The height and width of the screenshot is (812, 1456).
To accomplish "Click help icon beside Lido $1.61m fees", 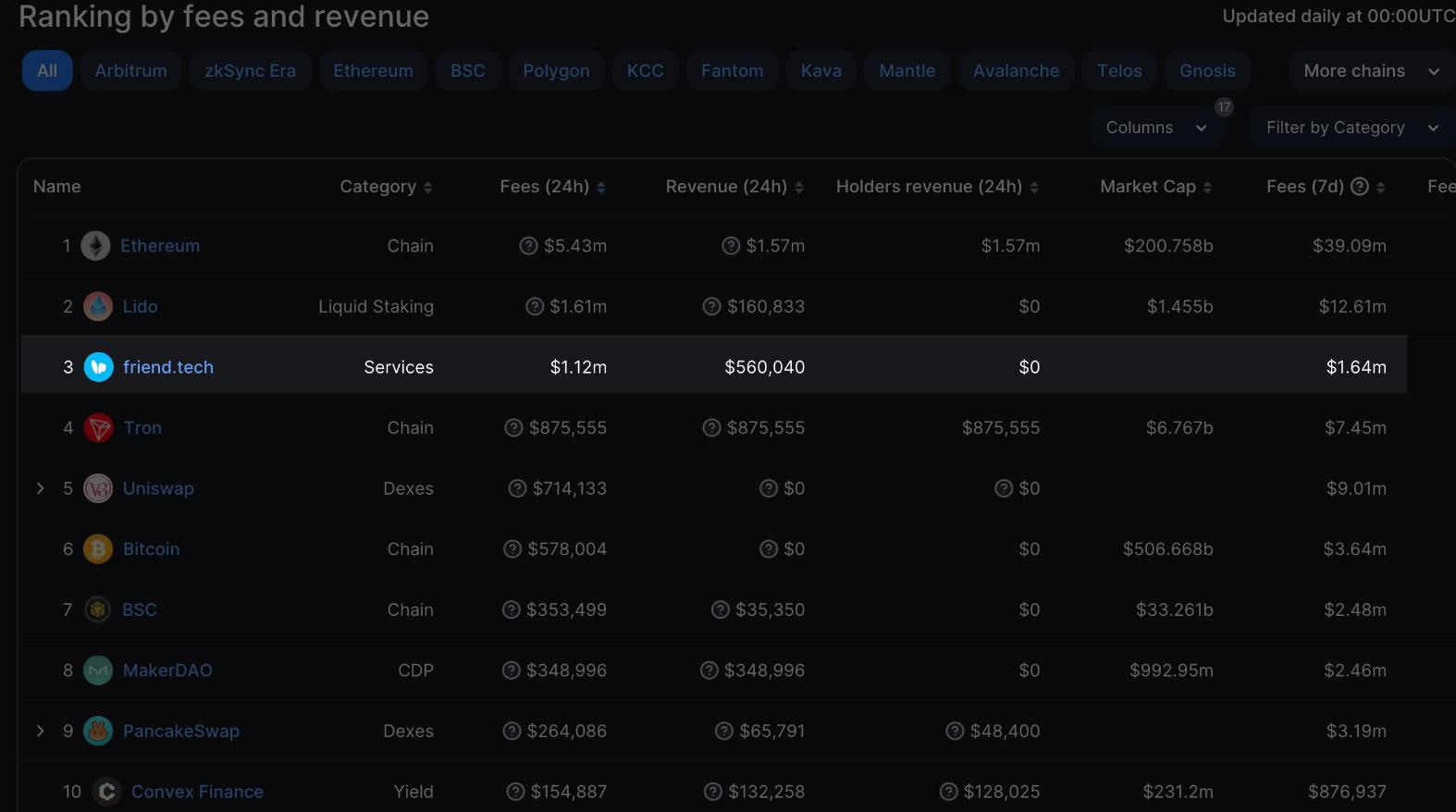I will (535, 306).
